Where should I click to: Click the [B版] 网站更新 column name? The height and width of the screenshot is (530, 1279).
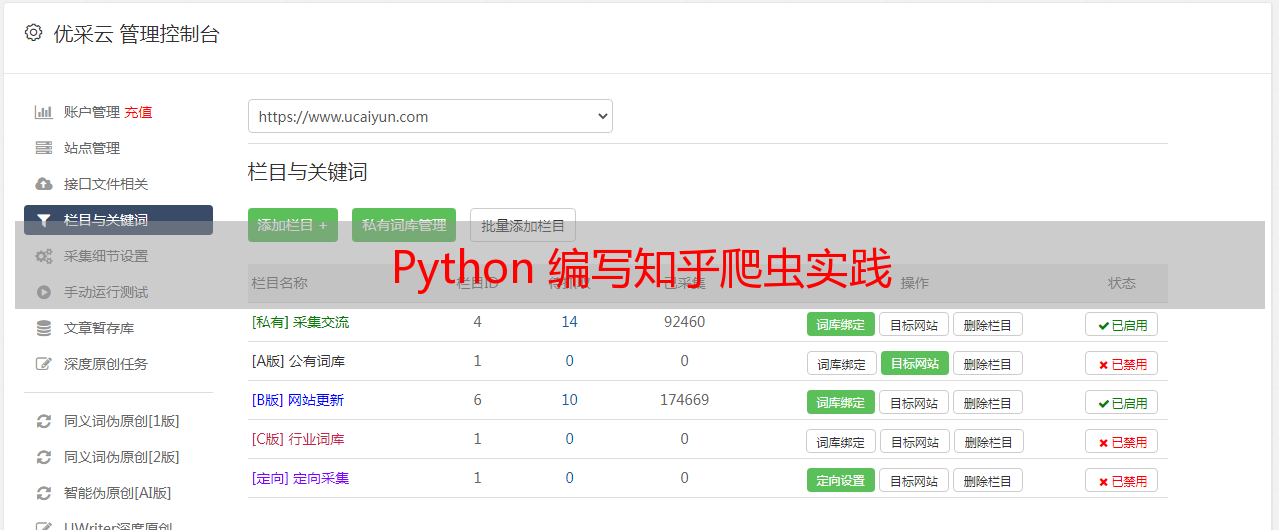[298, 400]
